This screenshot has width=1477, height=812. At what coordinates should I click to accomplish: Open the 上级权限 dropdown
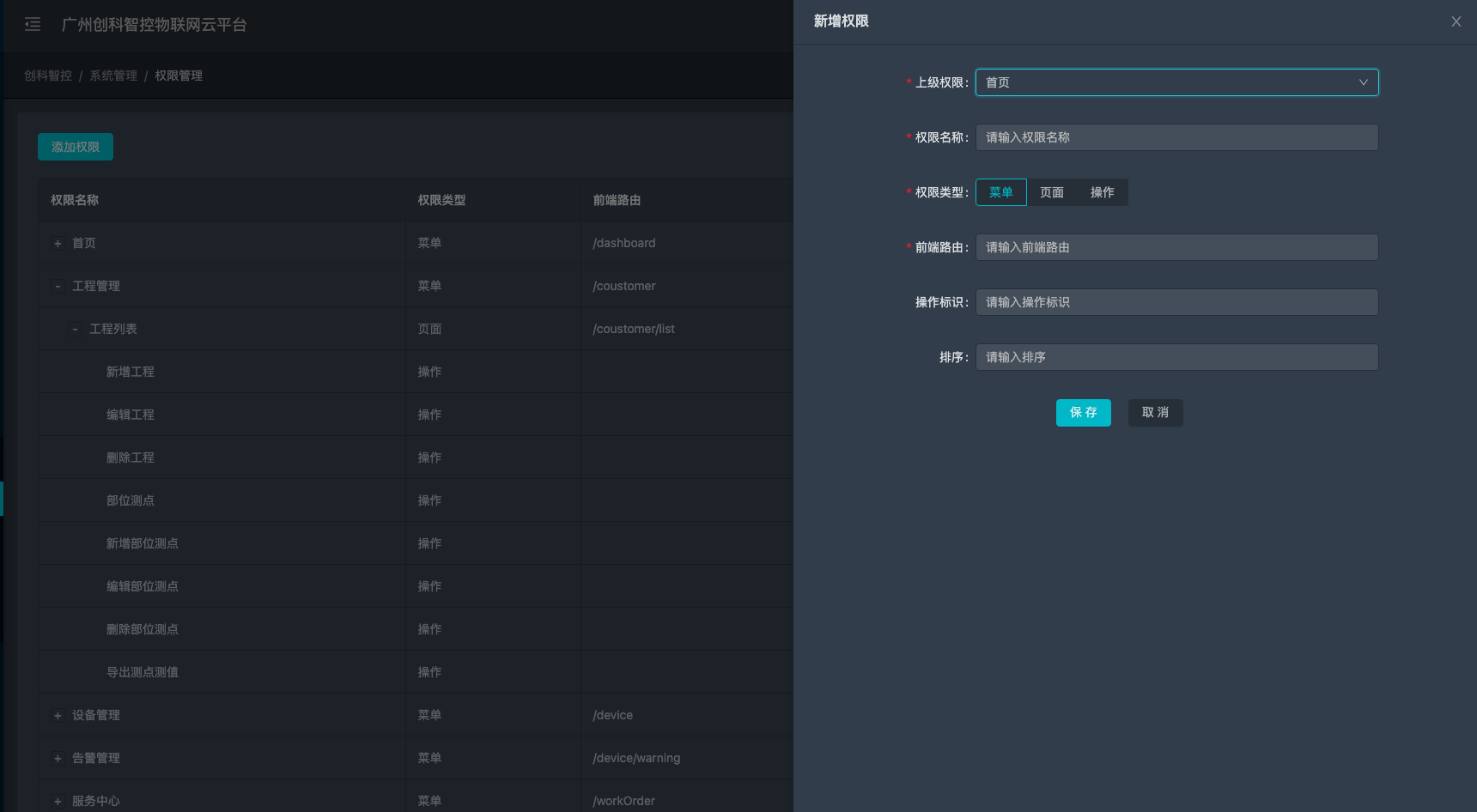point(1176,82)
